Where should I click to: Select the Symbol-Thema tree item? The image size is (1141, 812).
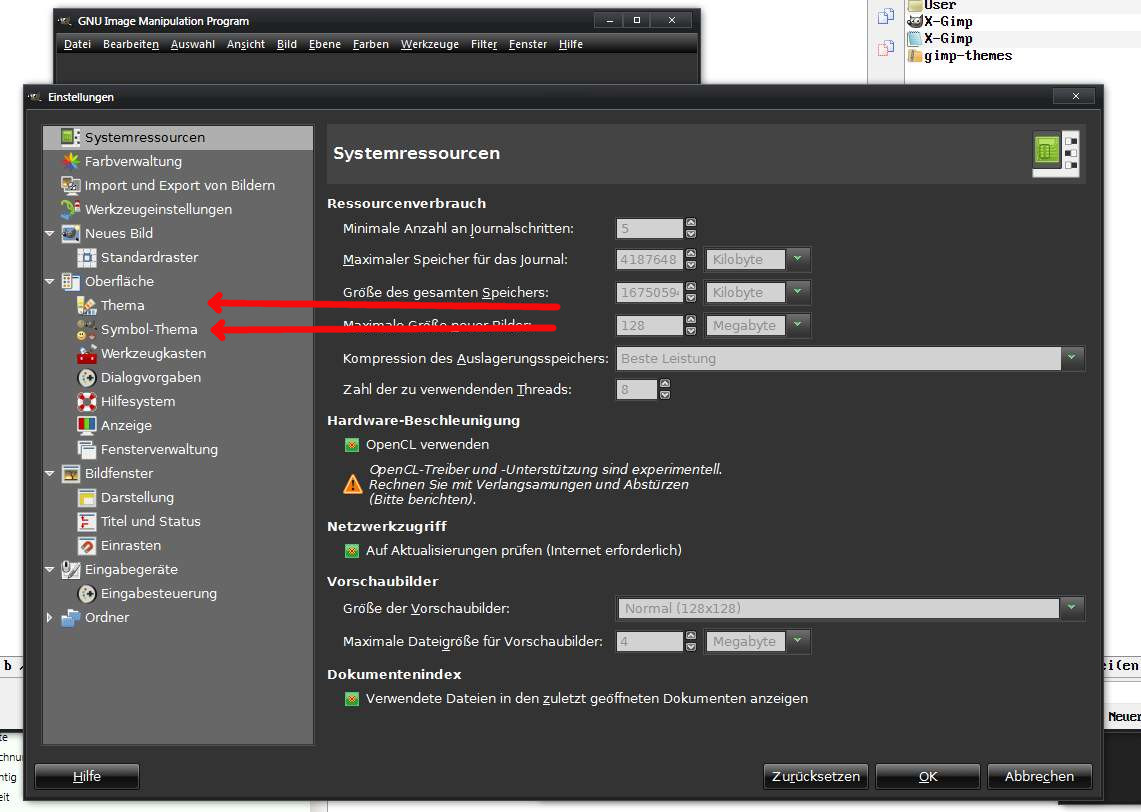(x=149, y=330)
